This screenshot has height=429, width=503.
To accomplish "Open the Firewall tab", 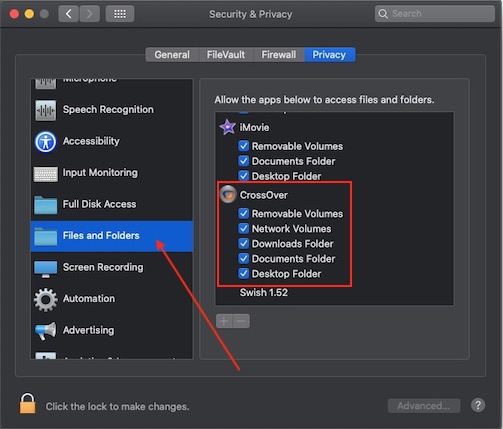I will point(279,55).
